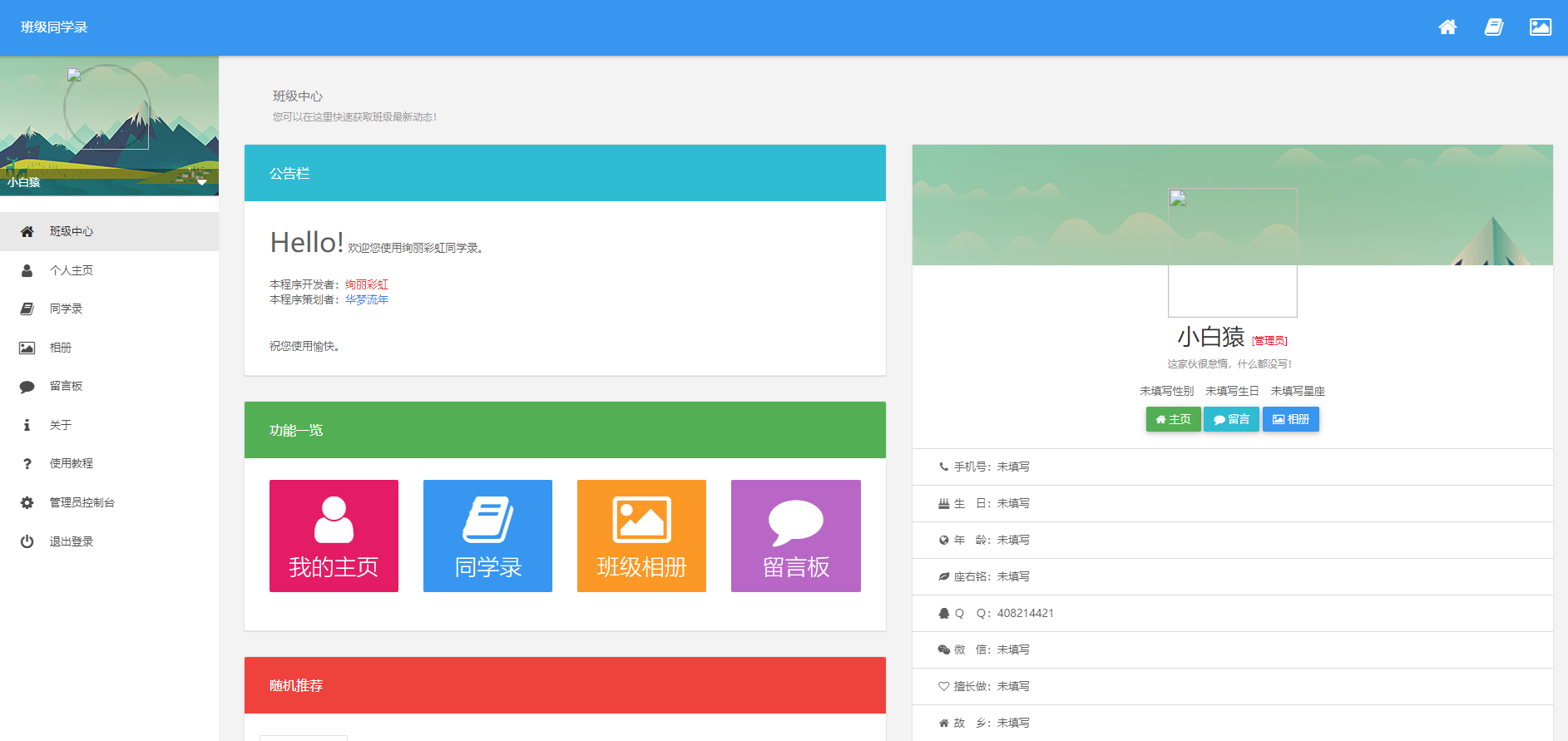Click the 擅长做: 未填写 row
Image resolution: width=1568 pixels, height=741 pixels.
[1233, 686]
